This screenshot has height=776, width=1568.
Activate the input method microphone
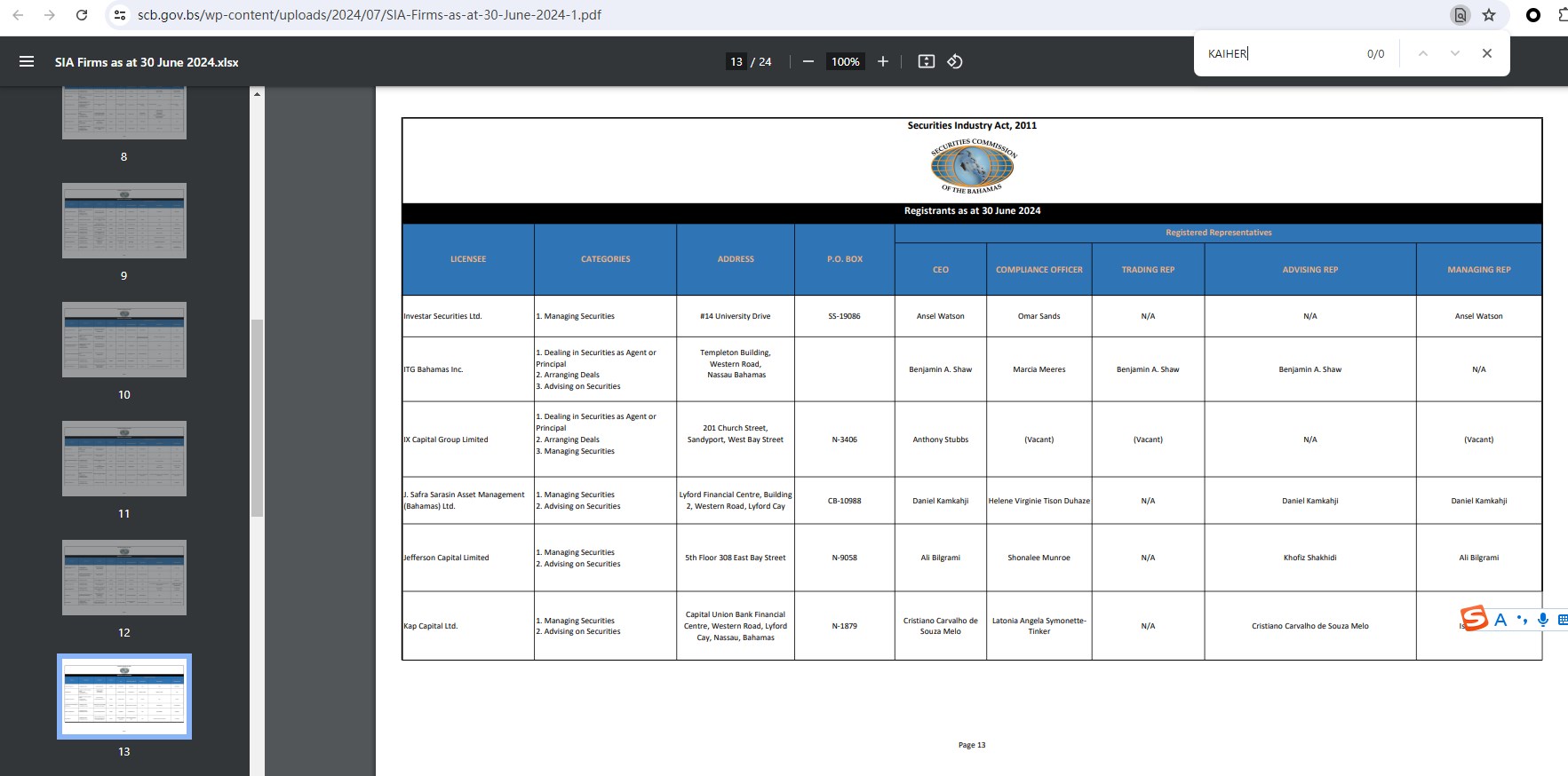pos(1543,620)
